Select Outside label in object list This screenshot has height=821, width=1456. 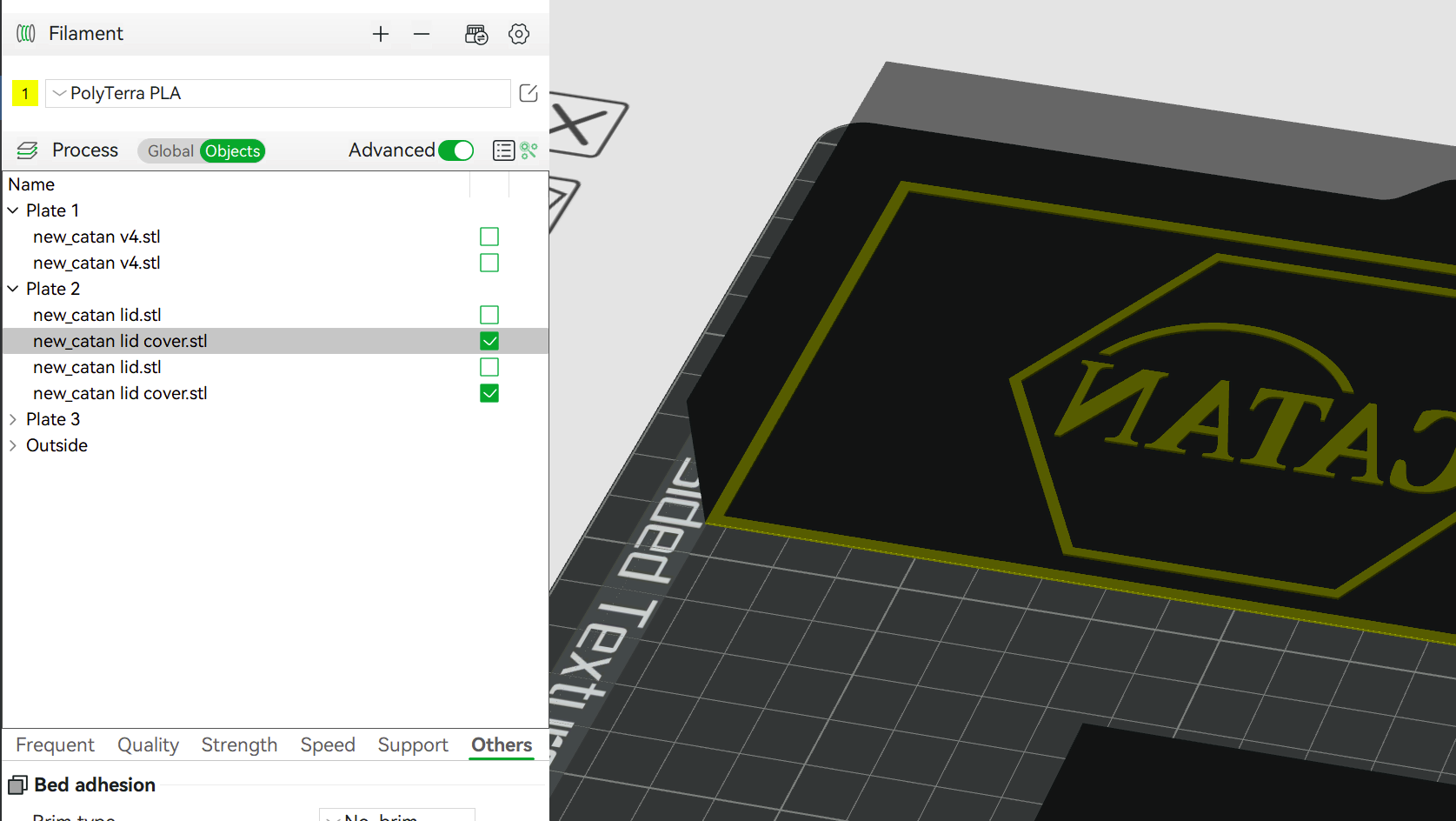tap(57, 445)
